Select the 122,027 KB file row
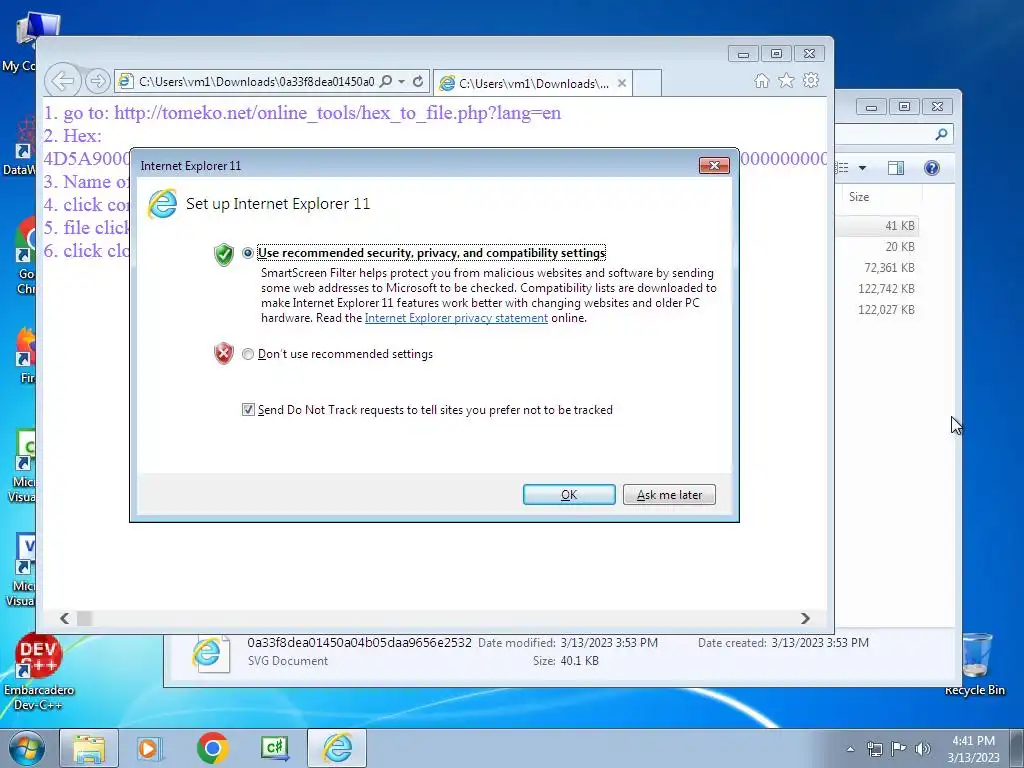The image size is (1024, 768). [878, 310]
